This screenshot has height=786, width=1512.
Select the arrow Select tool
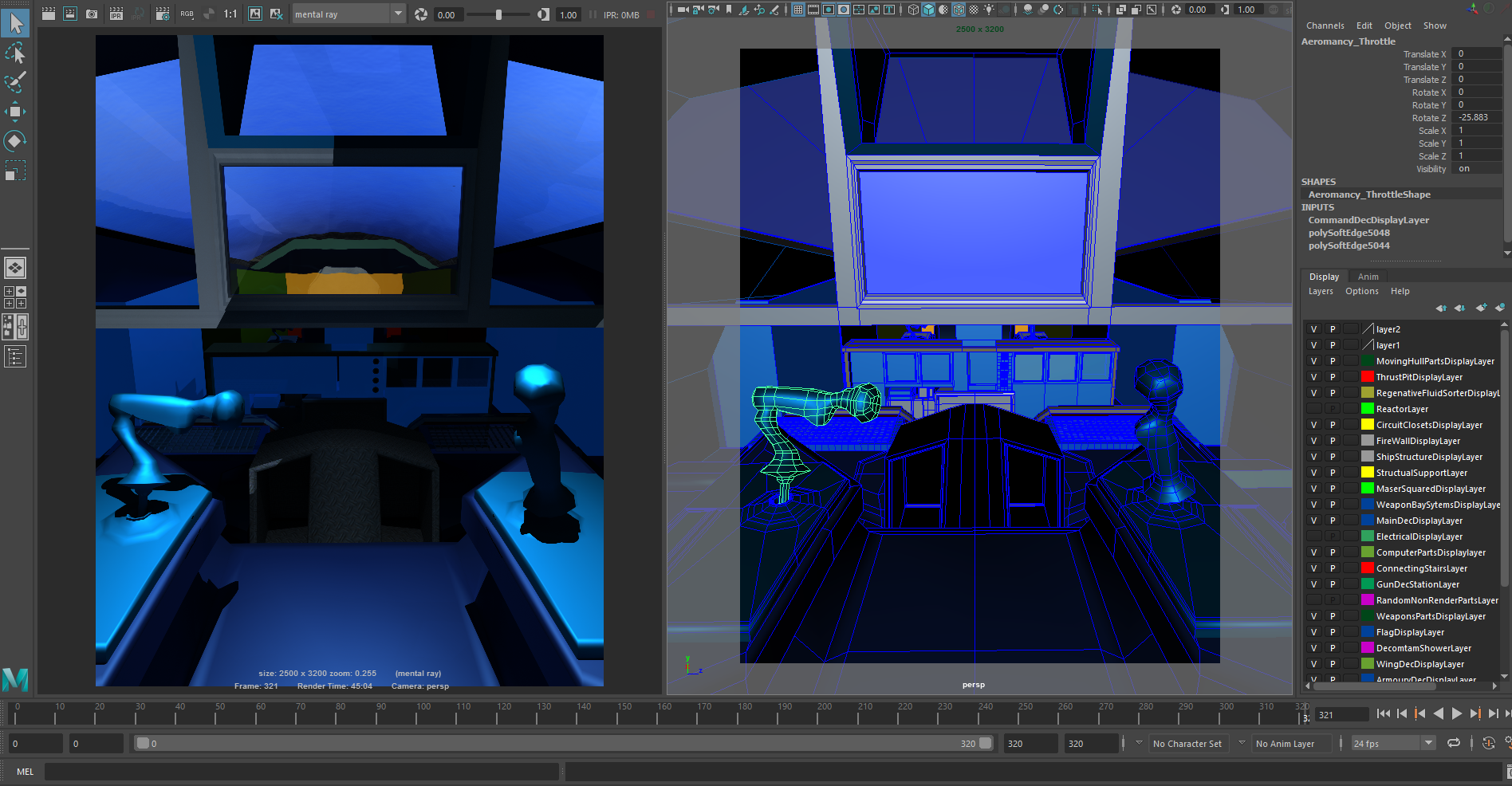16,23
